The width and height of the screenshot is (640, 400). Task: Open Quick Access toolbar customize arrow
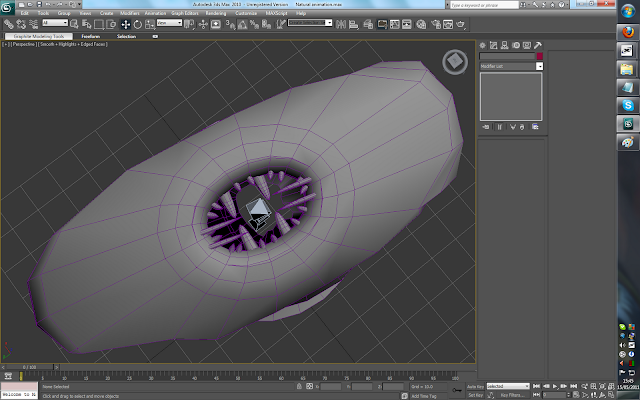click(x=79, y=4)
